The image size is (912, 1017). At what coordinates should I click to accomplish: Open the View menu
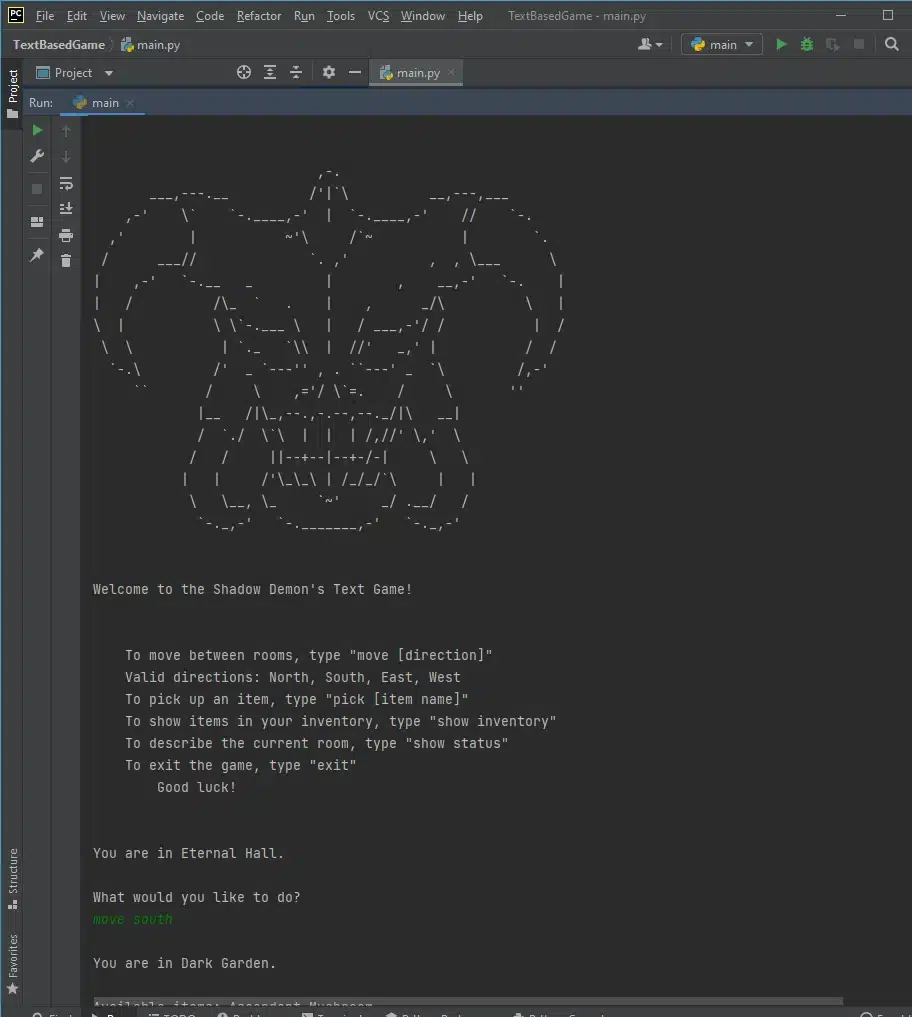click(x=112, y=16)
